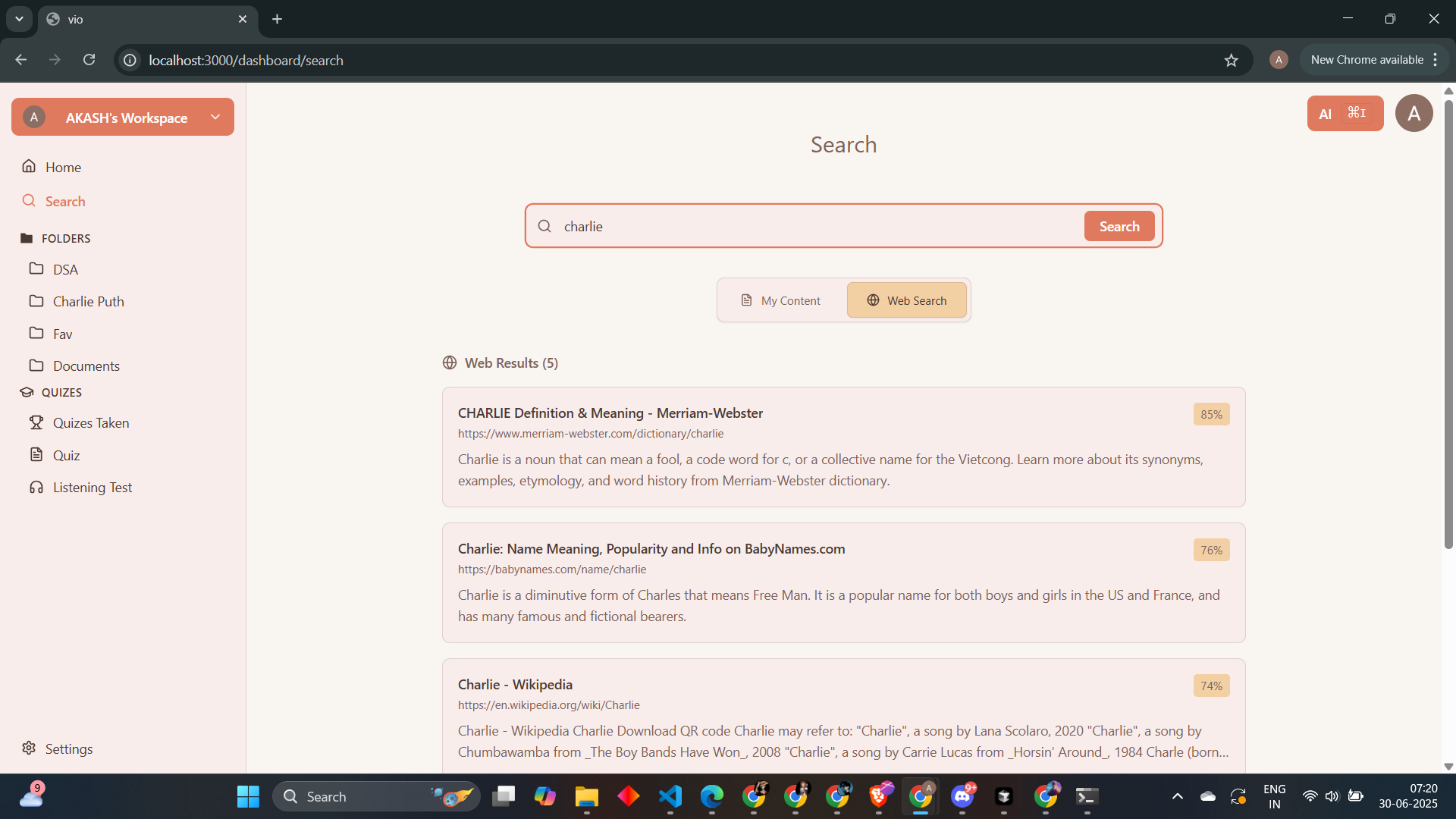Click the user avatar at top right

[x=1414, y=114]
